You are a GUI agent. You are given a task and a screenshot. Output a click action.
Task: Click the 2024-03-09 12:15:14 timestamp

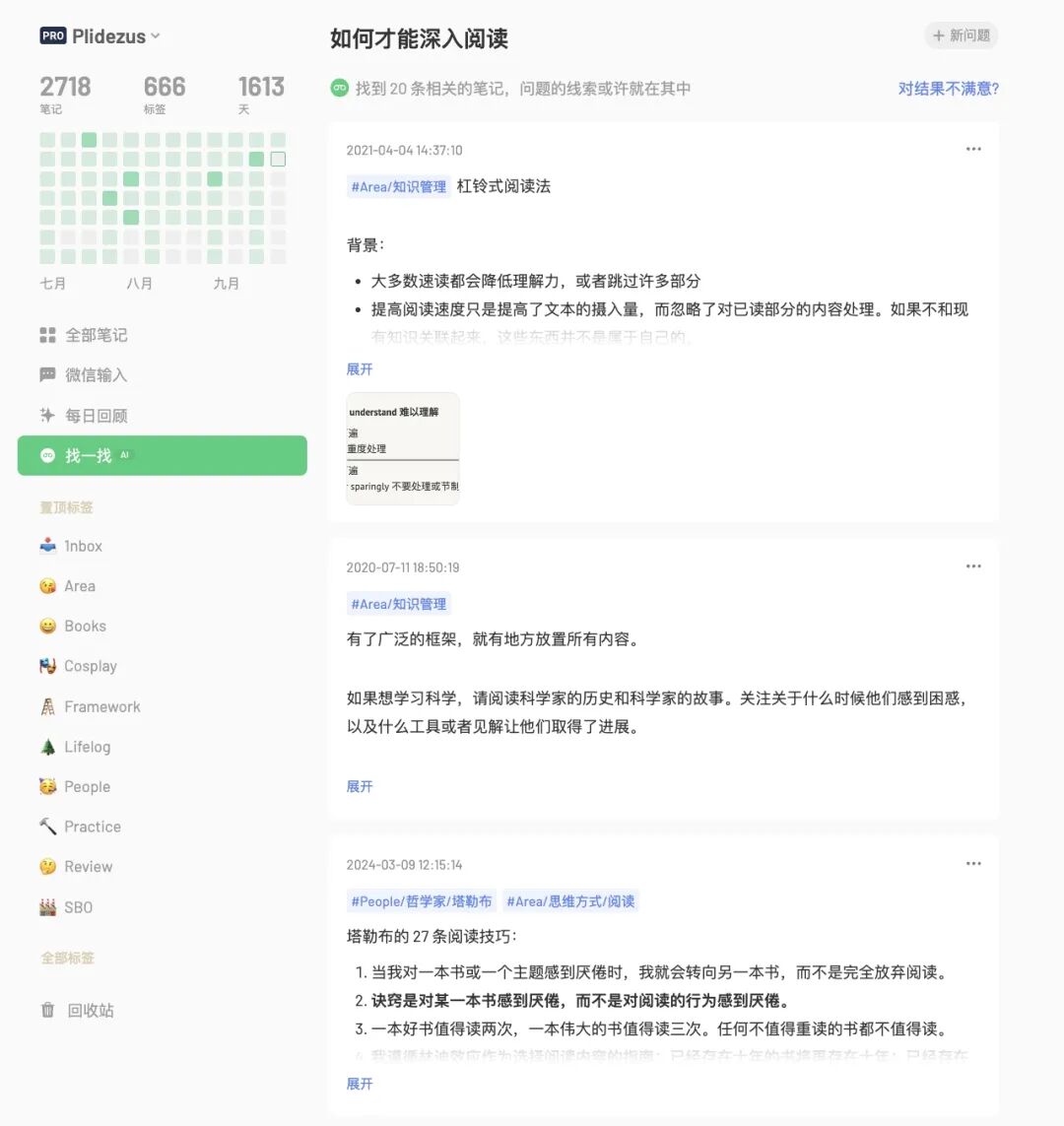(404, 865)
